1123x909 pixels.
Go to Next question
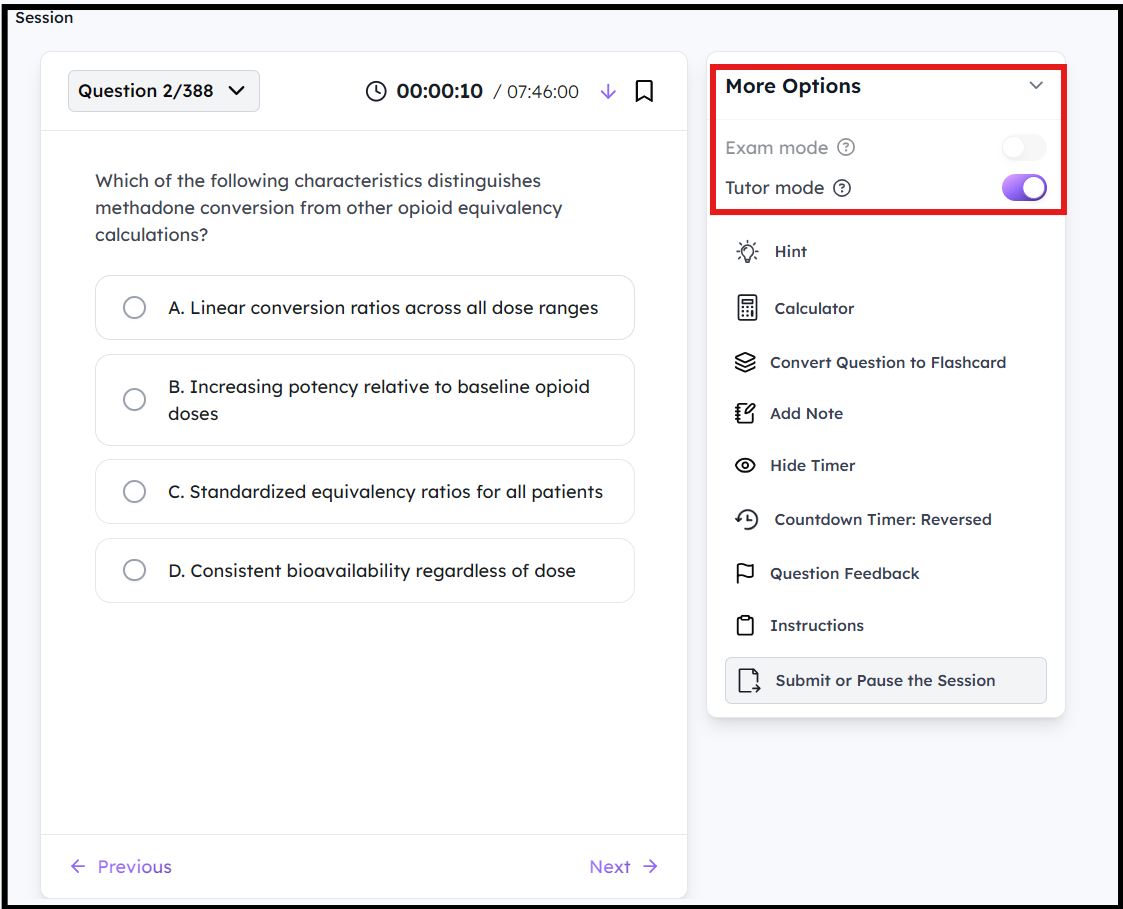623,867
